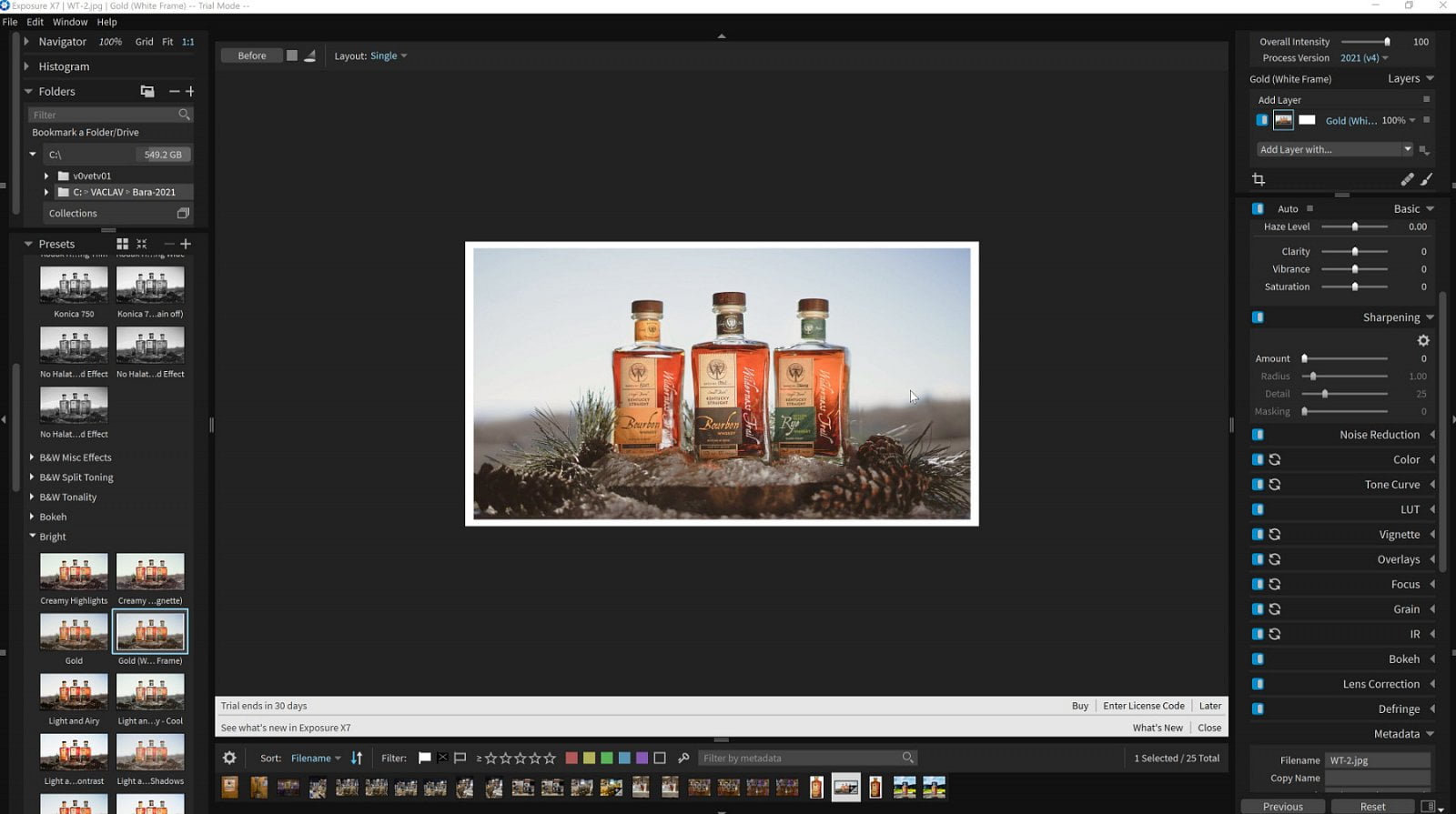Click the Previous button
The width and height of the screenshot is (1456, 814).
[x=1283, y=807]
